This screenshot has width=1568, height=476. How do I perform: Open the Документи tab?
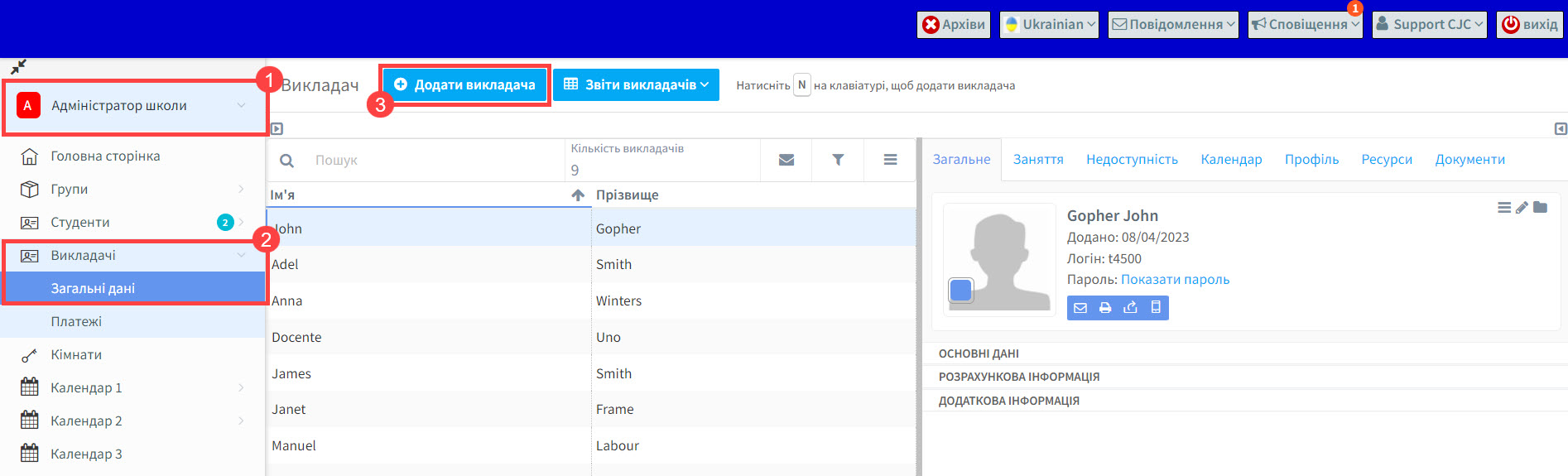click(1469, 160)
